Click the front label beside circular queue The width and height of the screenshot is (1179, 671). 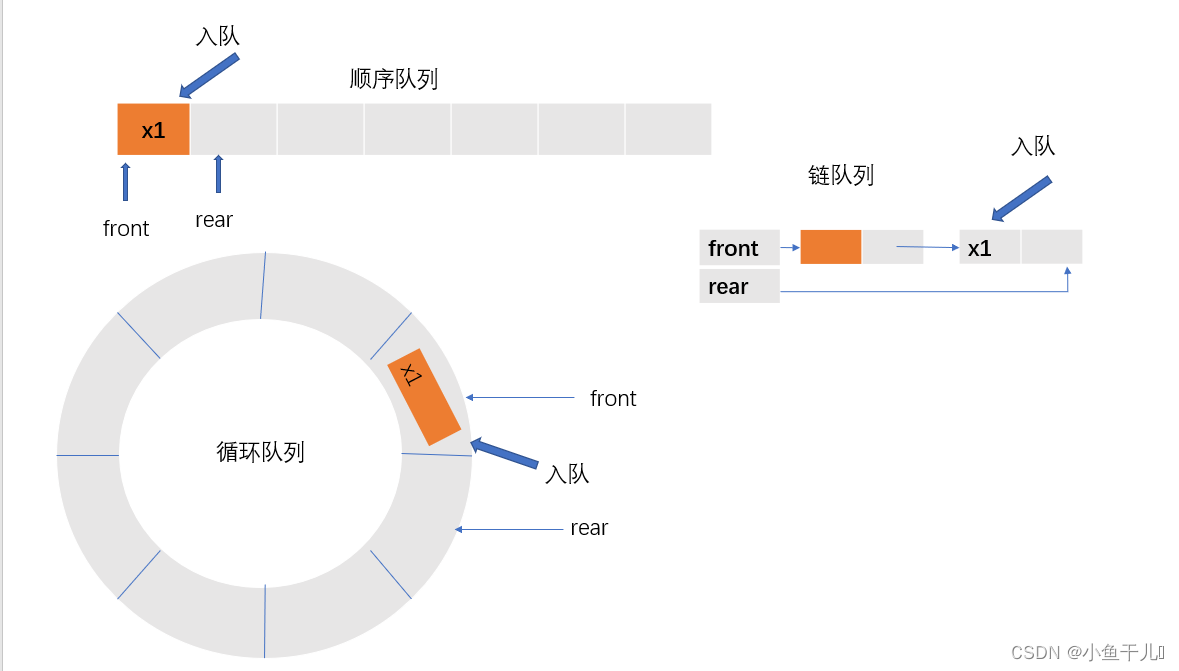(613, 399)
